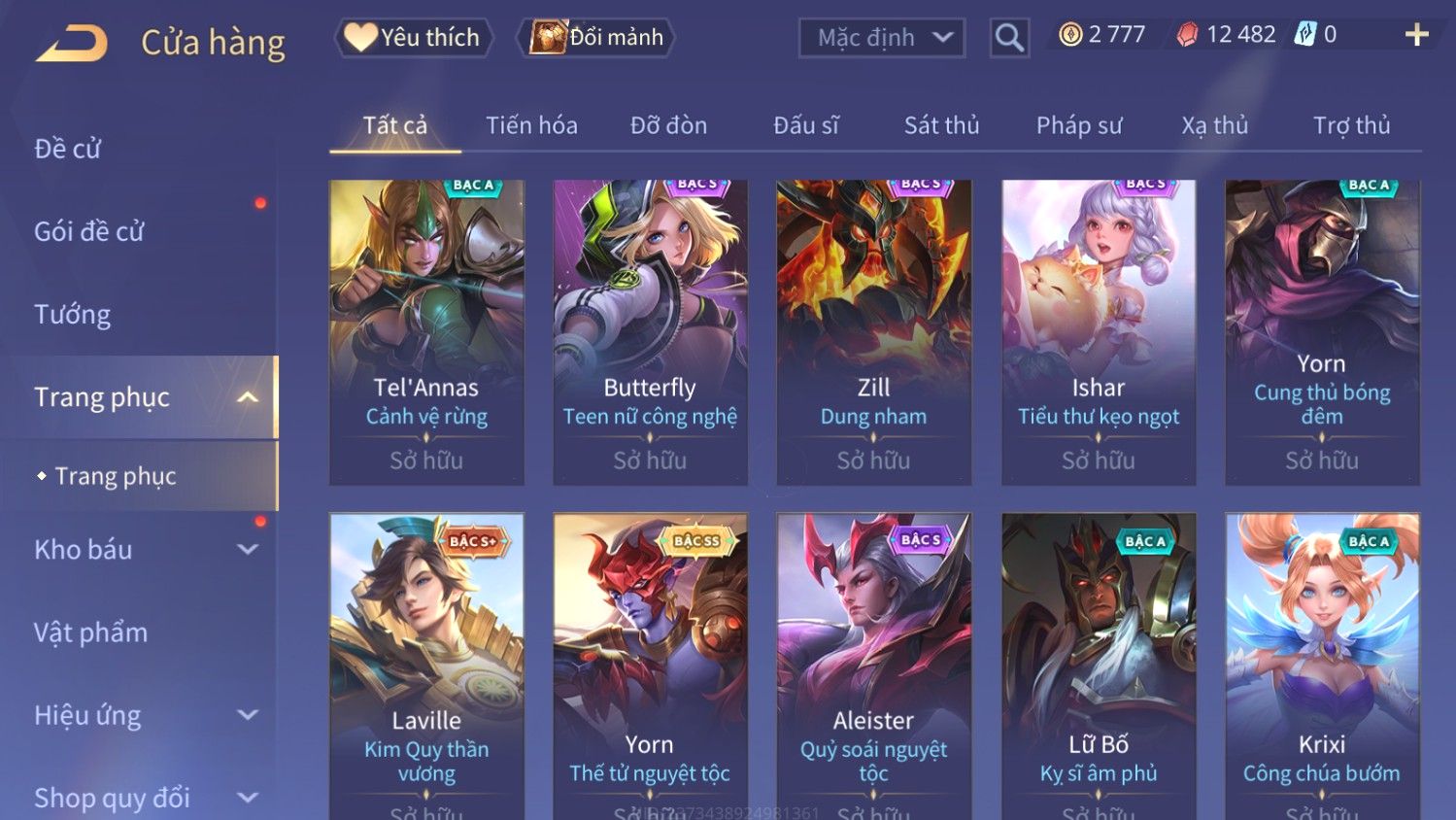The height and width of the screenshot is (820, 1456).
Task: Expand the Hiệu ứng sidebar section
Action: click(248, 715)
